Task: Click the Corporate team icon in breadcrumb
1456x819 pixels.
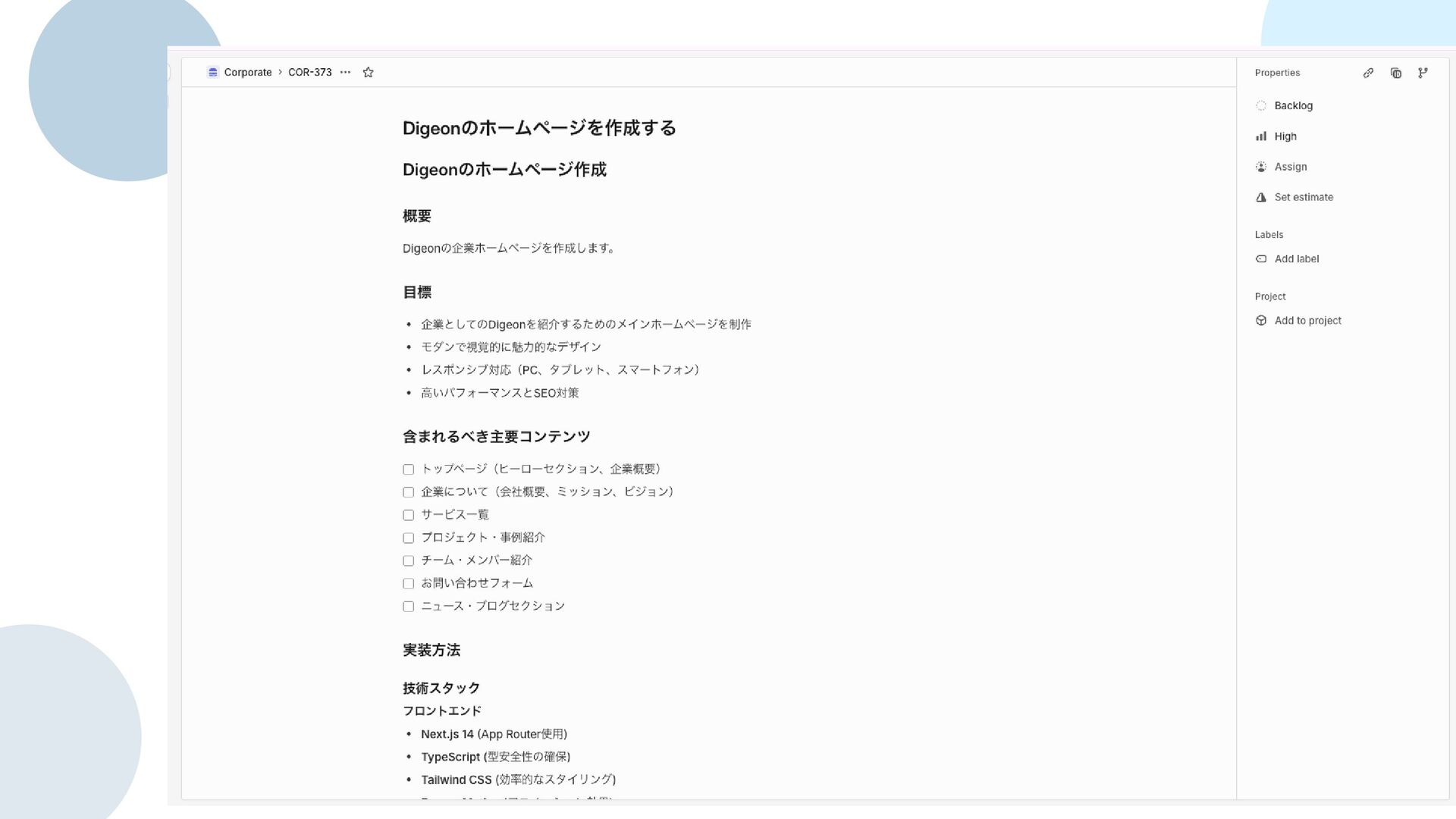Action: pos(213,72)
